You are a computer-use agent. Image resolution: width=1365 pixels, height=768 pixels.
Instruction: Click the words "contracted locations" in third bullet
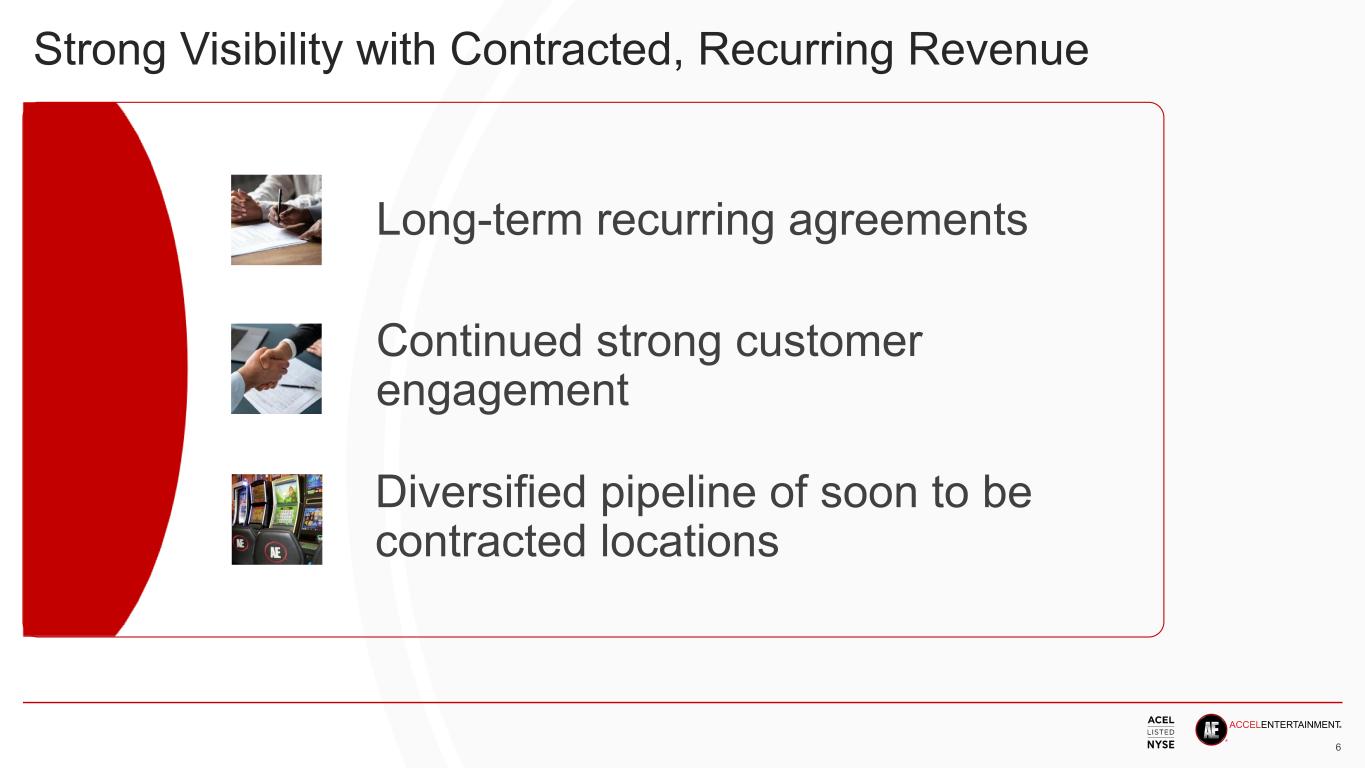[576, 542]
